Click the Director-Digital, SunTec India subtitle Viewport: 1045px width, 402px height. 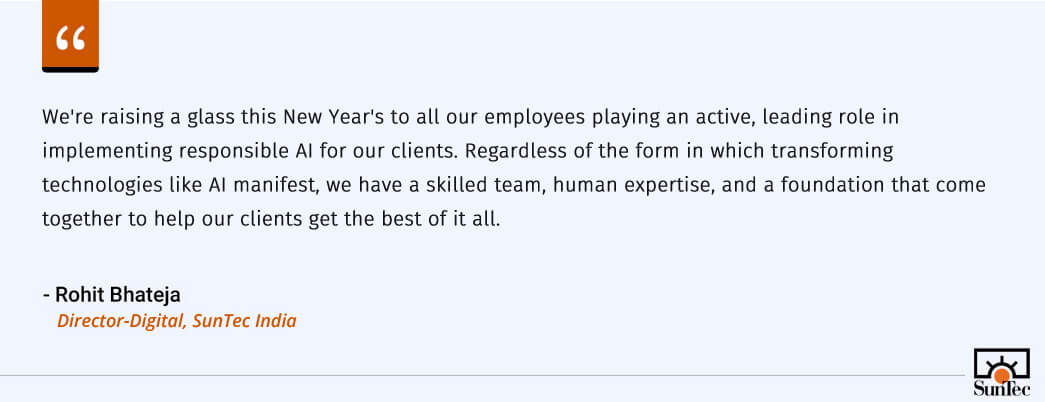point(176,321)
